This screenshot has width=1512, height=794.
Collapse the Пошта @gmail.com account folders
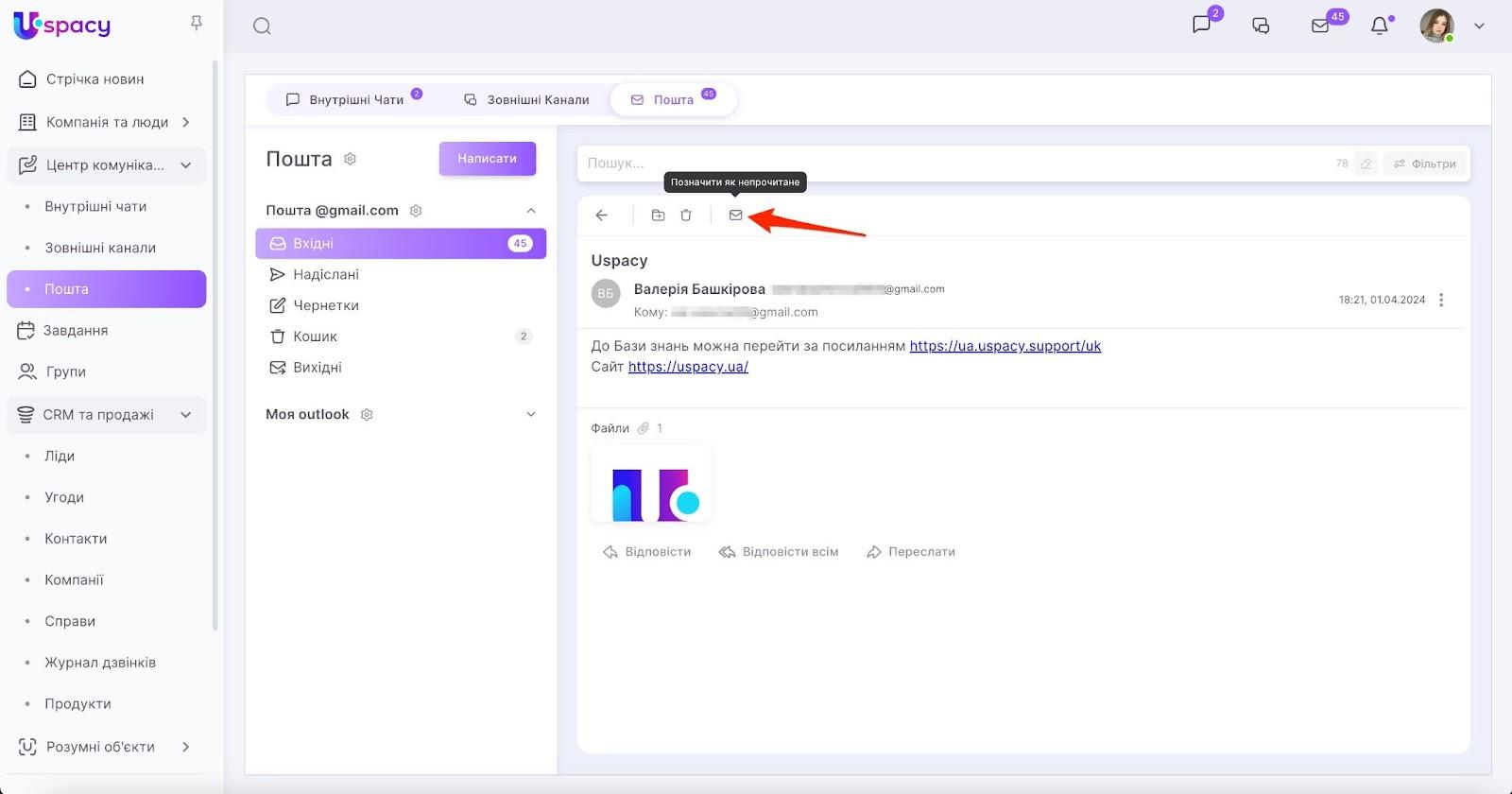(531, 211)
